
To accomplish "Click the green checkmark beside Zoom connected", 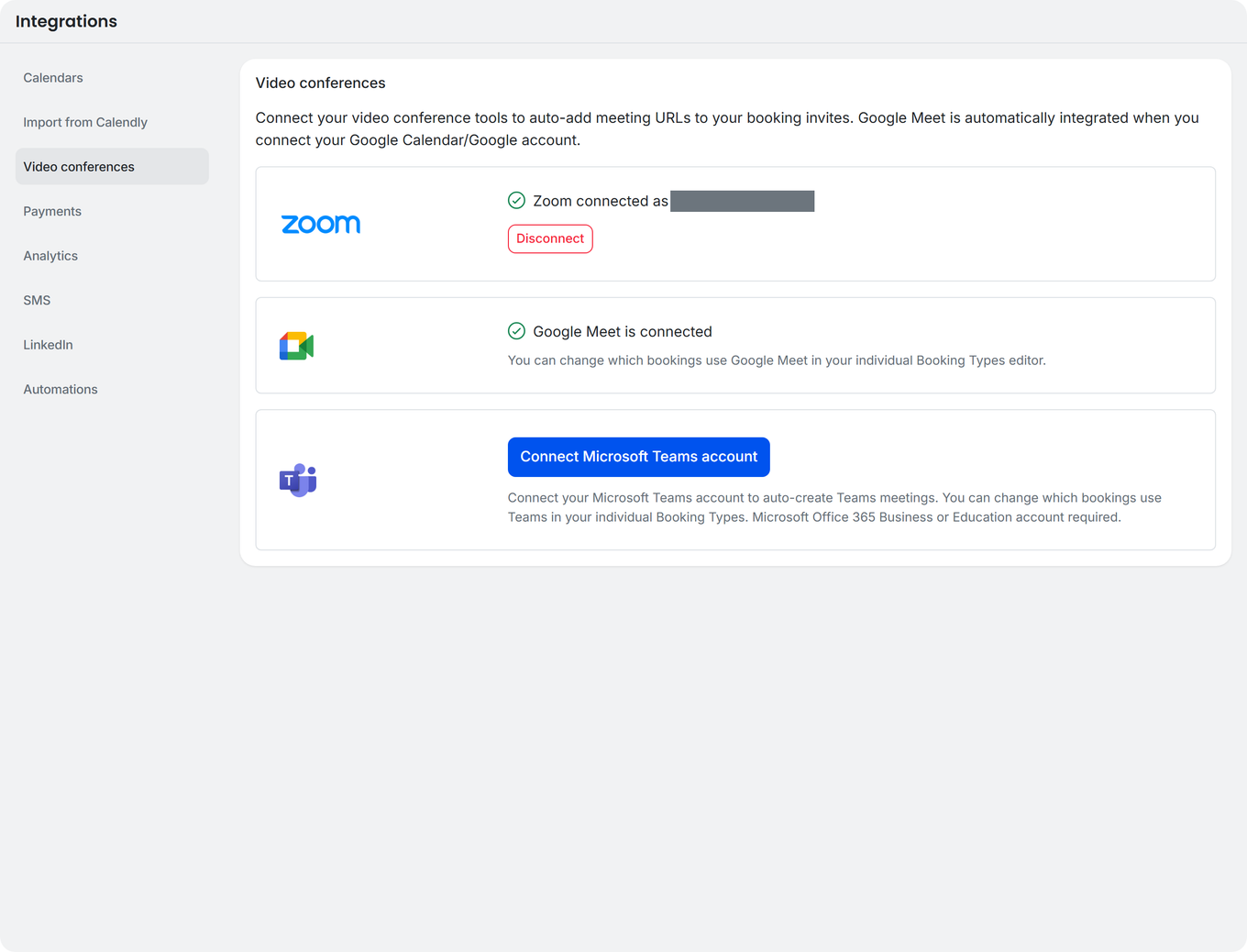I will point(516,201).
